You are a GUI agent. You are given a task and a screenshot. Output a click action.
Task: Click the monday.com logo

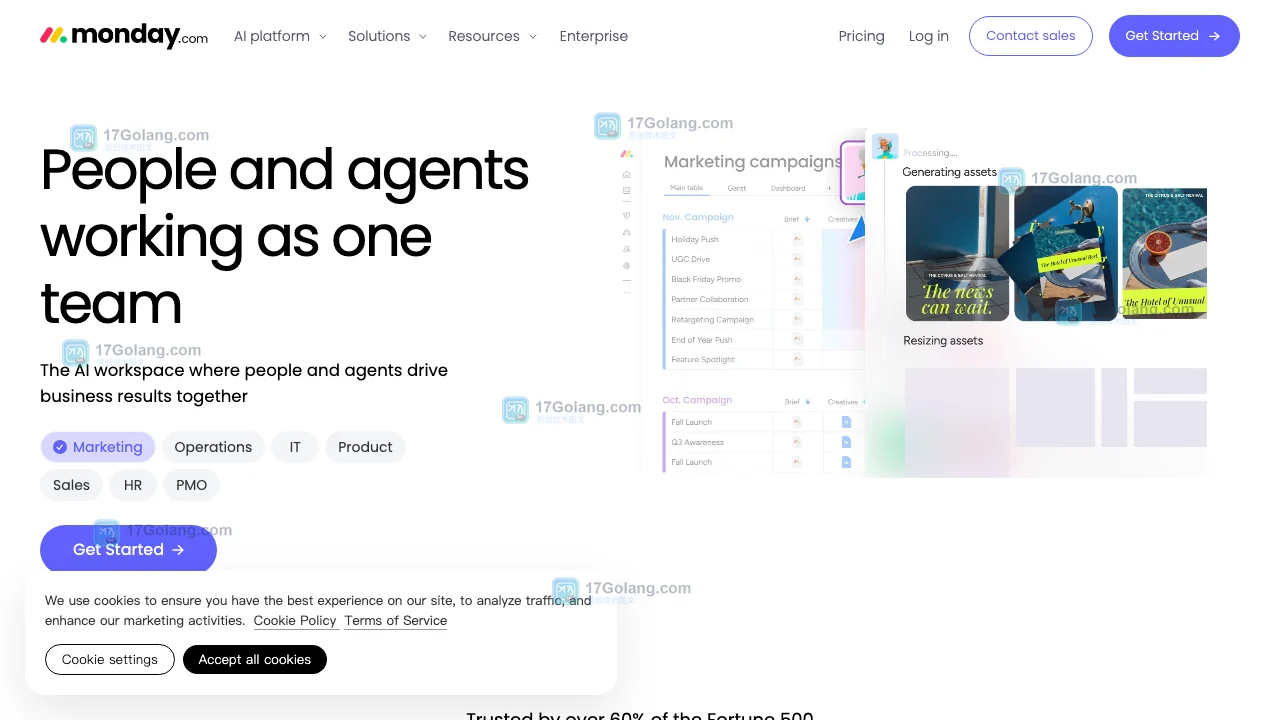tap(124, 36)
